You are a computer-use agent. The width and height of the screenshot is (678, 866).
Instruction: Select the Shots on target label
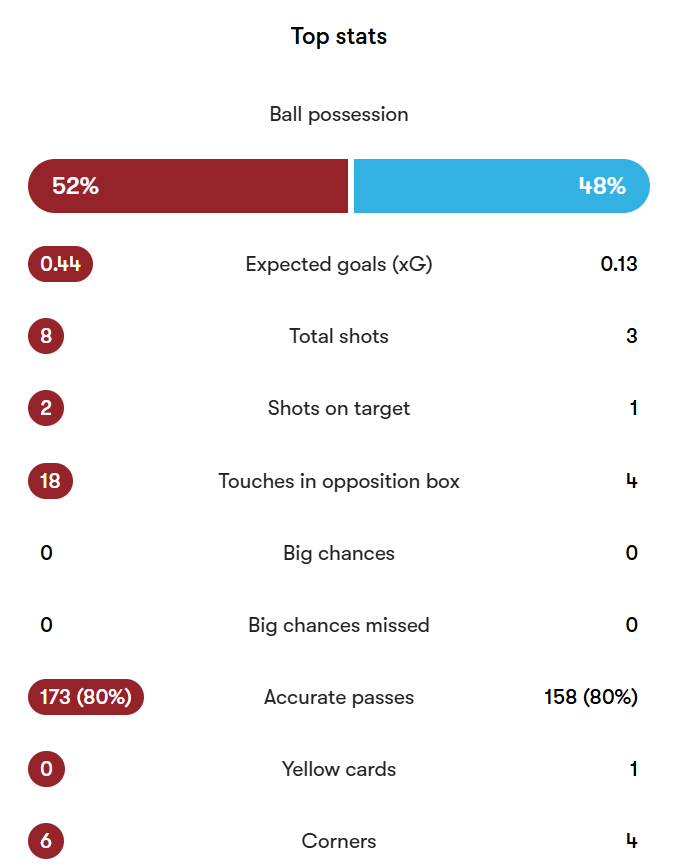pos(339,408)
